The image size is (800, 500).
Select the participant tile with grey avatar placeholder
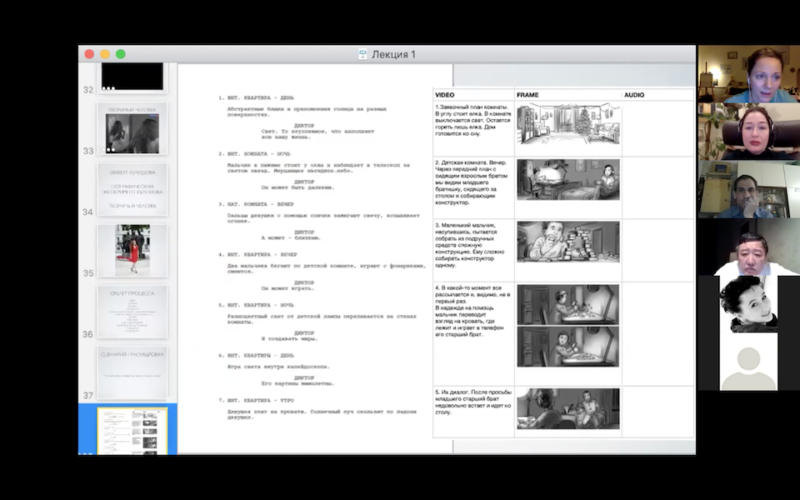click(x=748, y=363)
